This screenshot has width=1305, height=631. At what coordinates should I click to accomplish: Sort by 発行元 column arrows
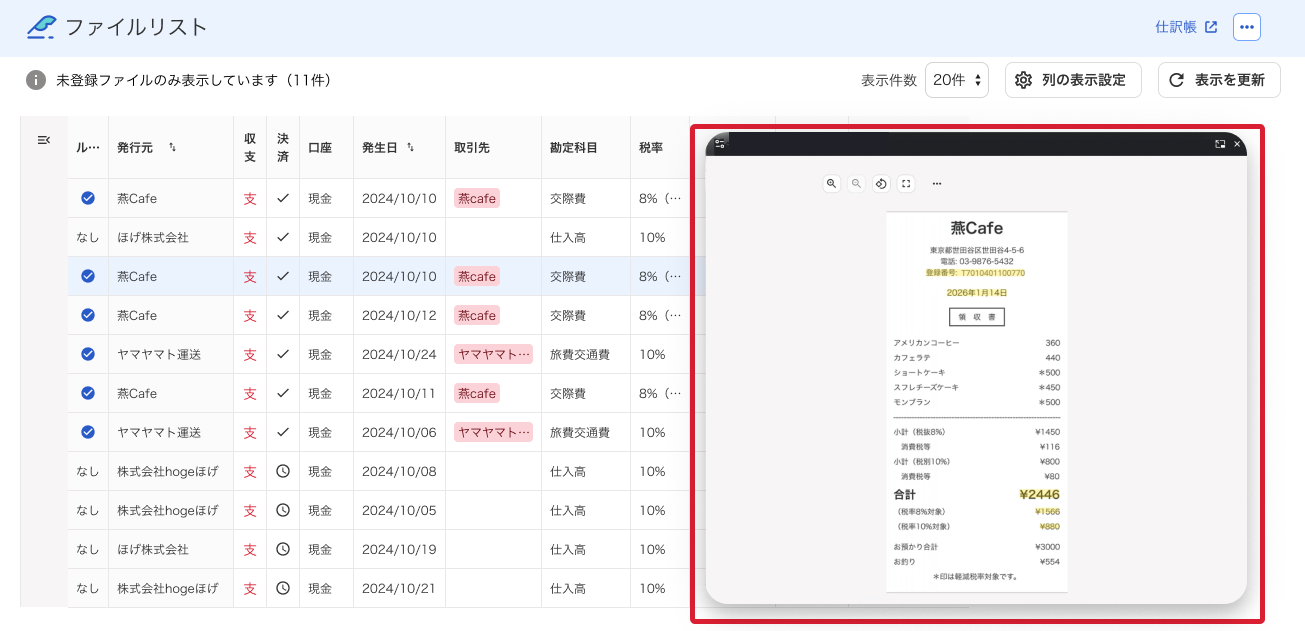click(172, 147)
